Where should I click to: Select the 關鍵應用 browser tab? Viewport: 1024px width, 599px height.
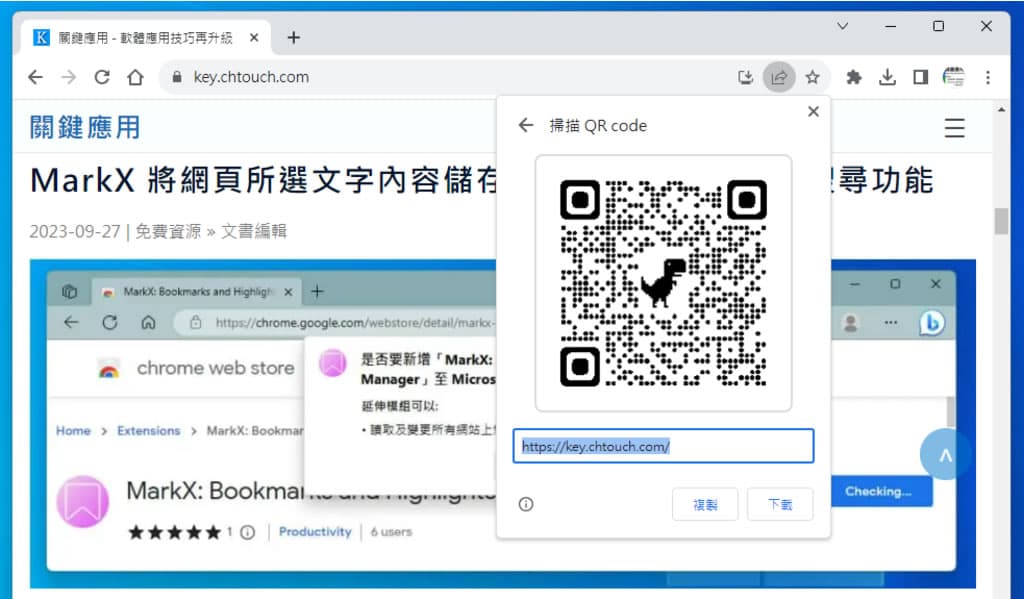click(x=146, y=38)
